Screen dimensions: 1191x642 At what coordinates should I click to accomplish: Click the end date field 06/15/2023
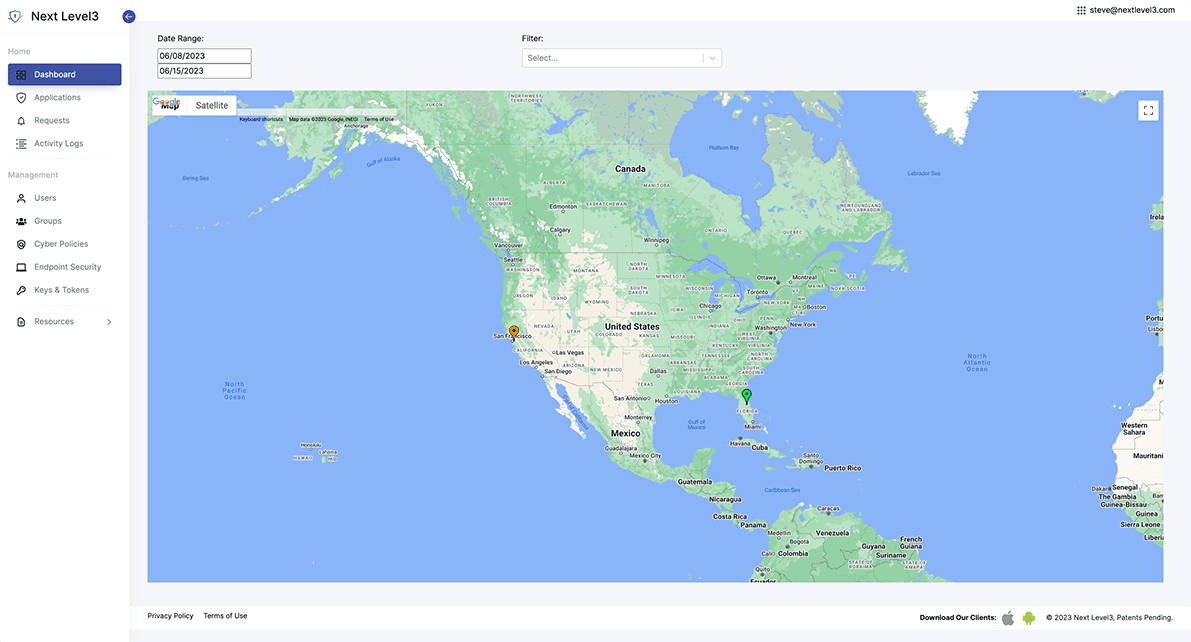204,71
